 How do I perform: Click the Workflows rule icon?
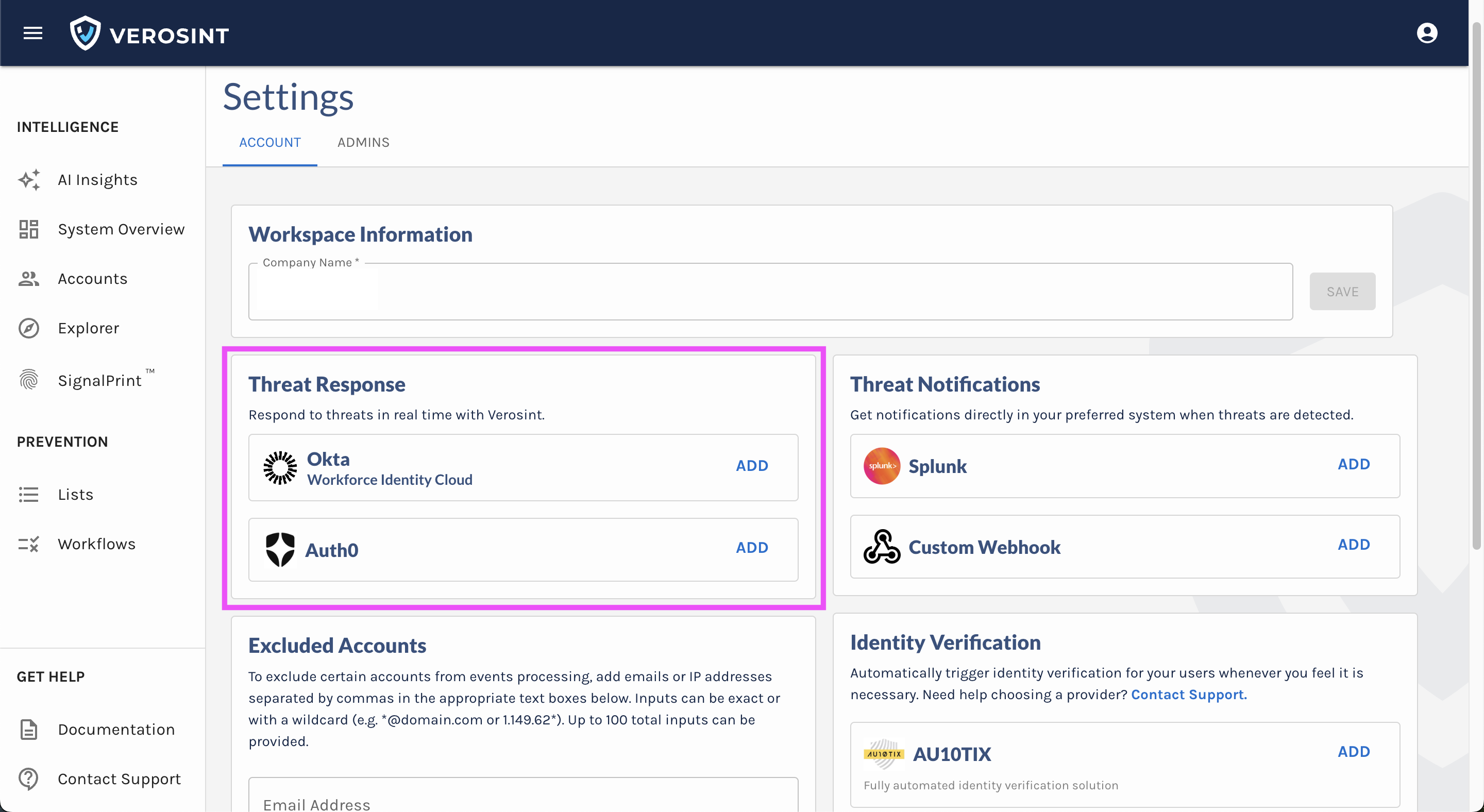click(29, 544)
